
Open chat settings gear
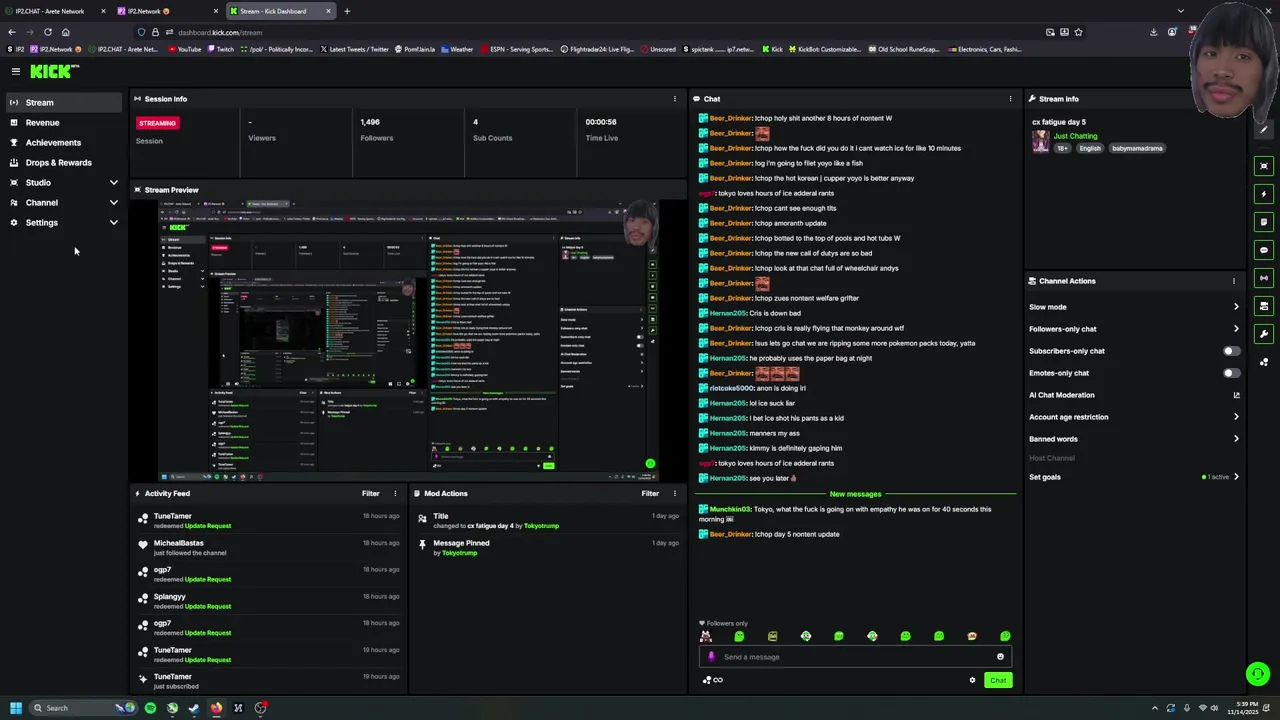(972, 680)
